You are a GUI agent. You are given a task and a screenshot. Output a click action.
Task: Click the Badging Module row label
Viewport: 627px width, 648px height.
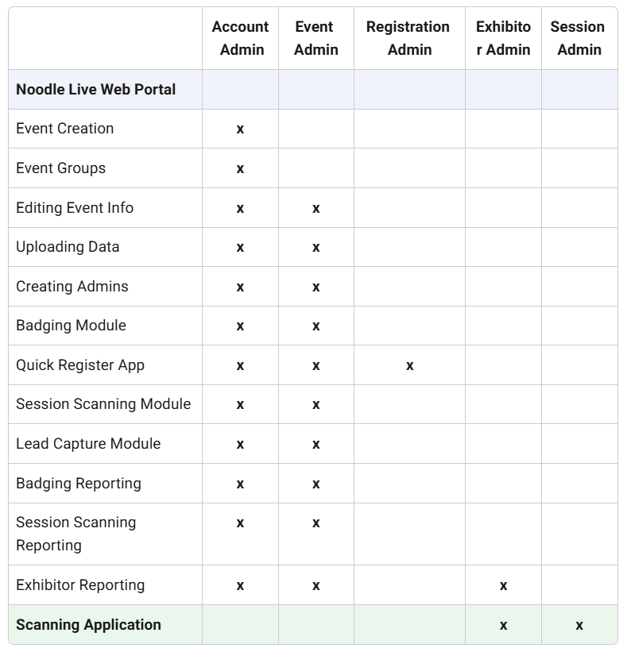(x=71, y=325)
